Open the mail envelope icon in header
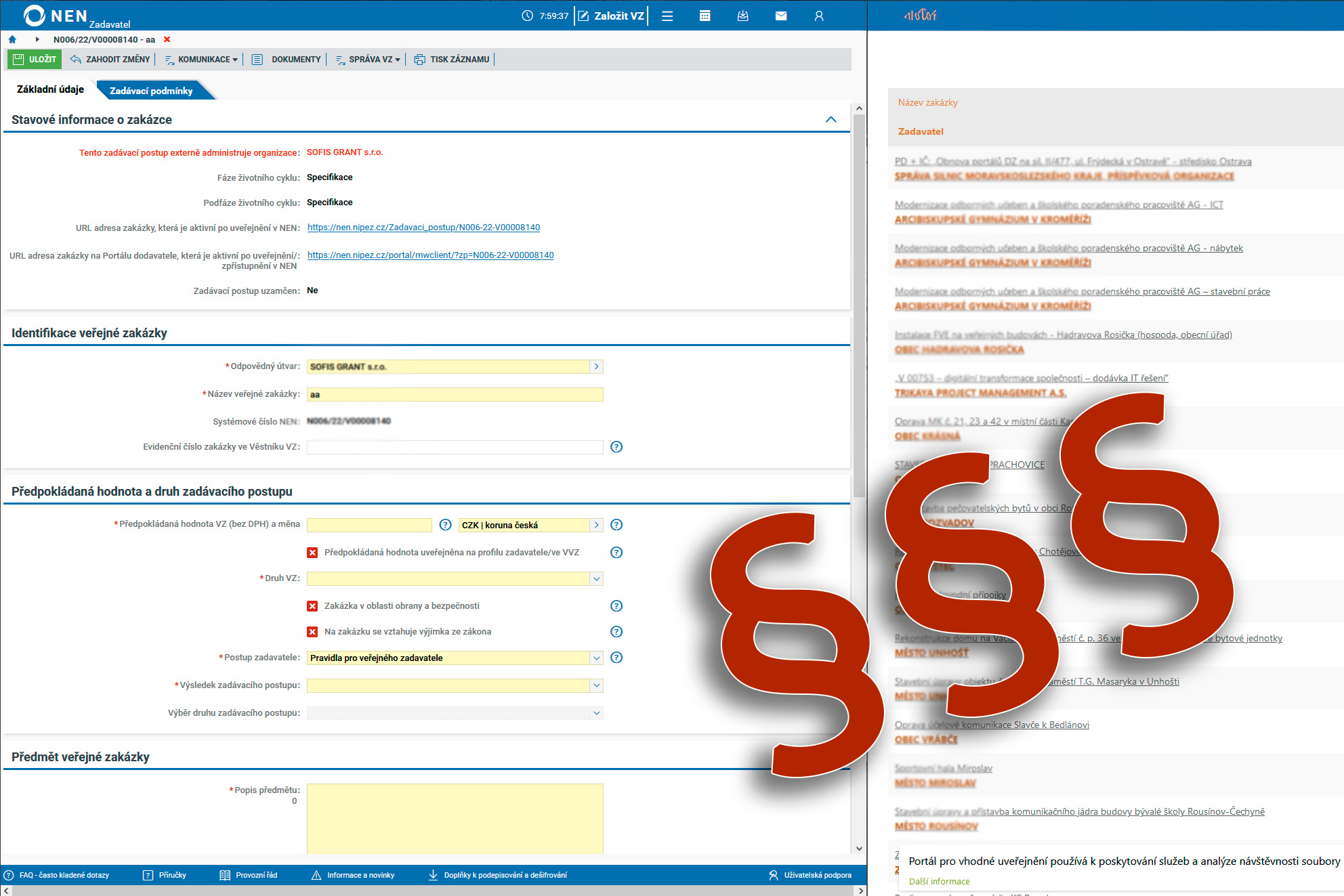This screenshot has width=1344, height=896. [x=781, y=16]
